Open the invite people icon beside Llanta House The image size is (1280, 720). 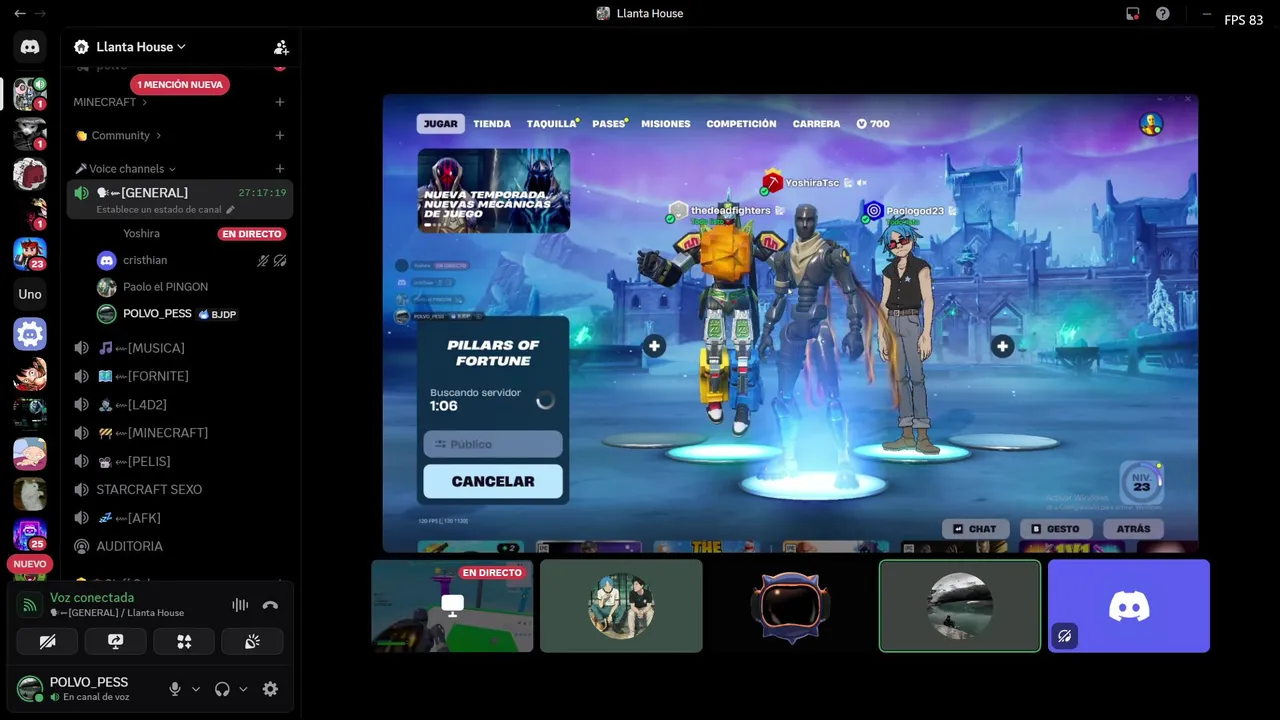[x=281, y=47]
